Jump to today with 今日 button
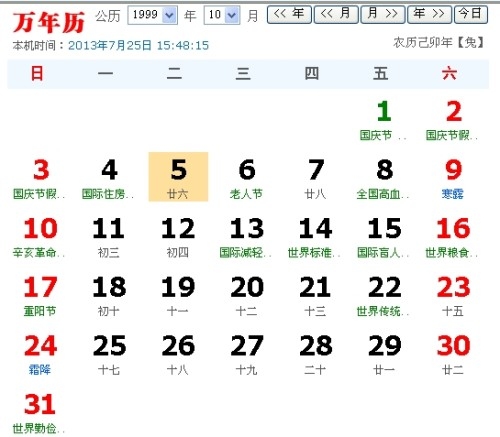 (471, 14)
